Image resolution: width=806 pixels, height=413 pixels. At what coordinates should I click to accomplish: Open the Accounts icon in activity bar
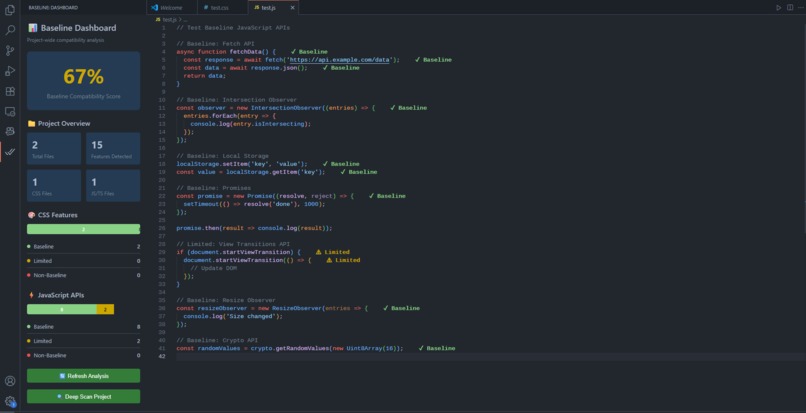pyautogui.click(x=10, y=381)
